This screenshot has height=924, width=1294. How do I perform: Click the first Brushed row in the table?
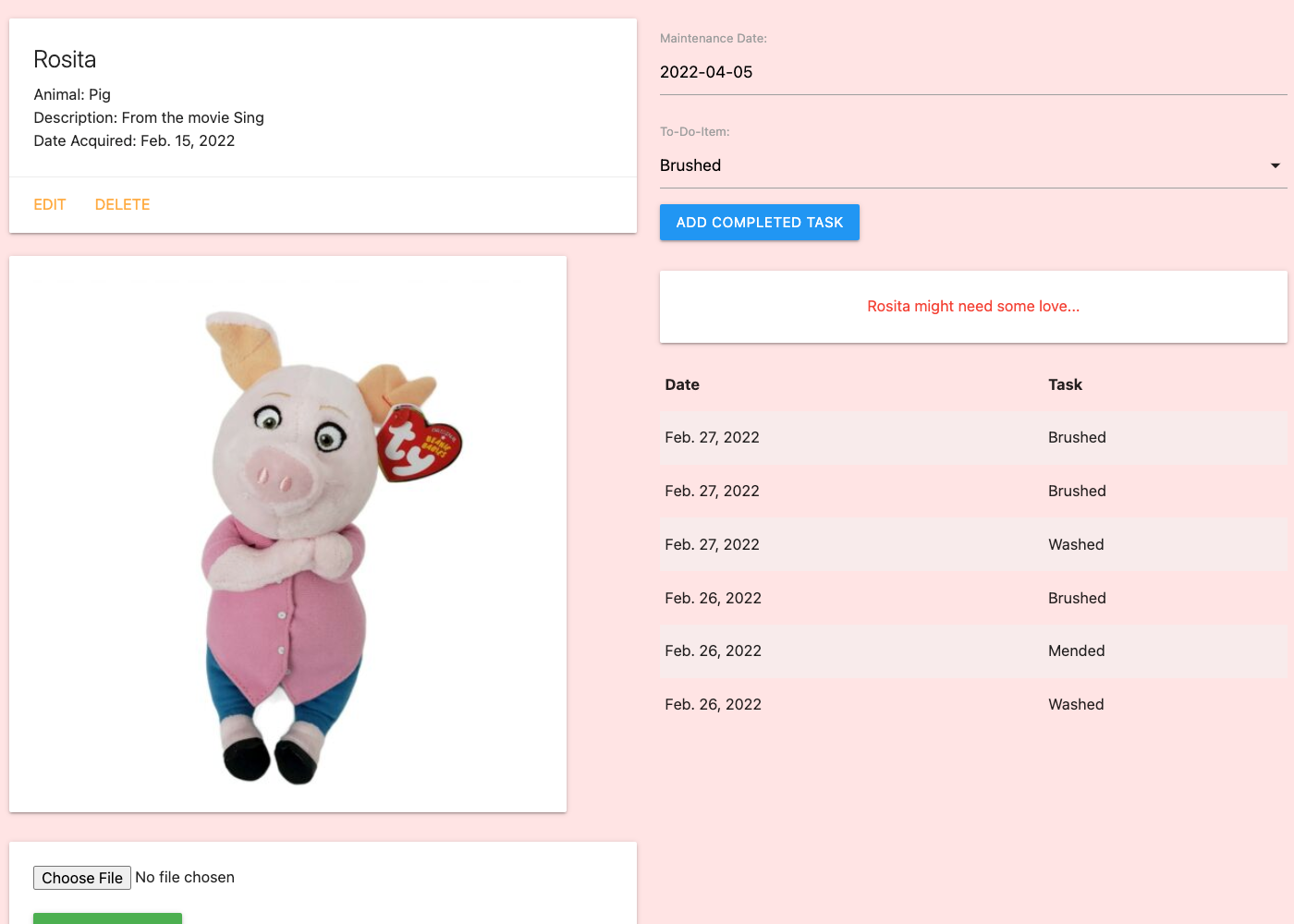pos(972,438)
